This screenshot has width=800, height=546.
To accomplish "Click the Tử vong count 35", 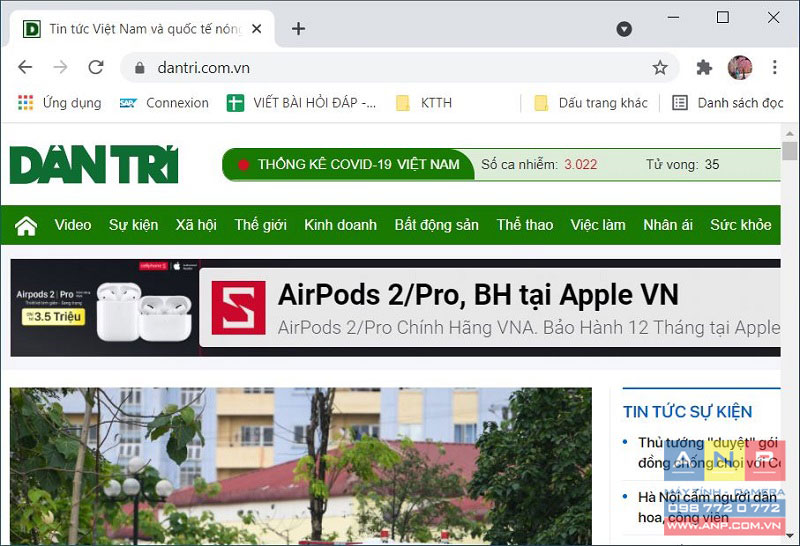I will [712, 164].
